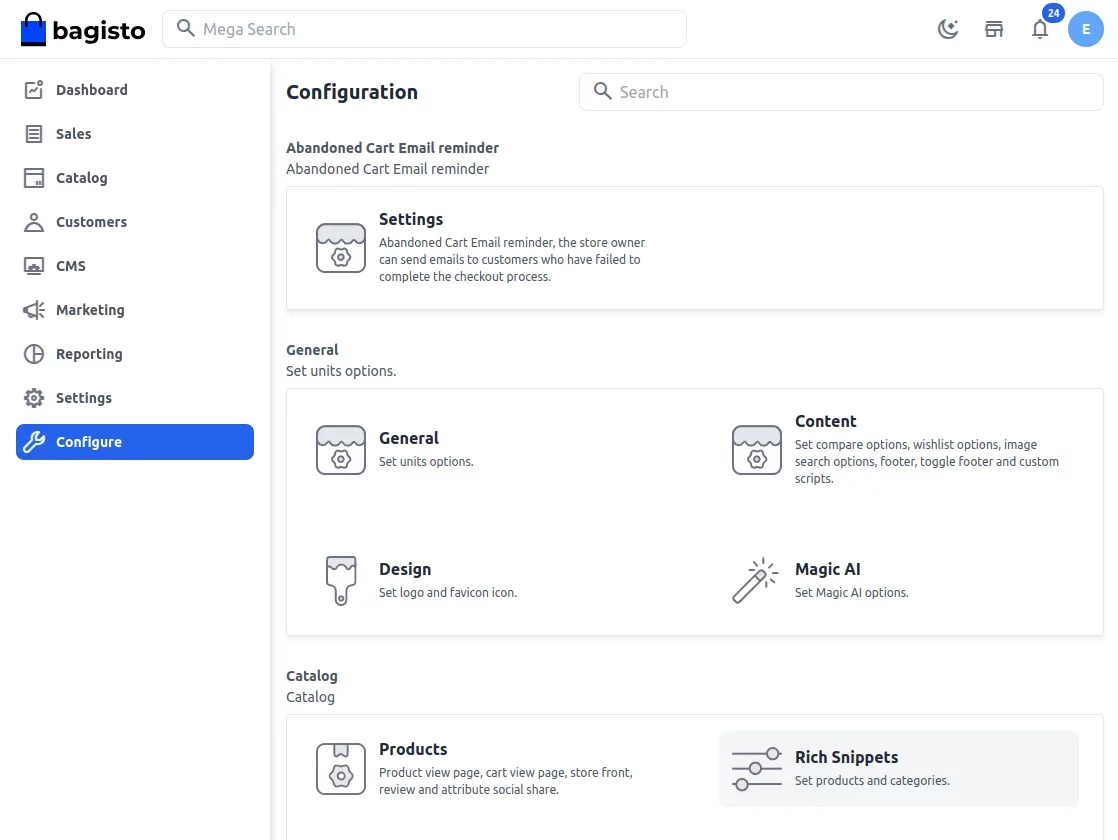The height and width of the screenshot is (840, 1118).
Task: Open Catalog sidebar menu label
Action: pyautogui.click(x=82, y=178)
